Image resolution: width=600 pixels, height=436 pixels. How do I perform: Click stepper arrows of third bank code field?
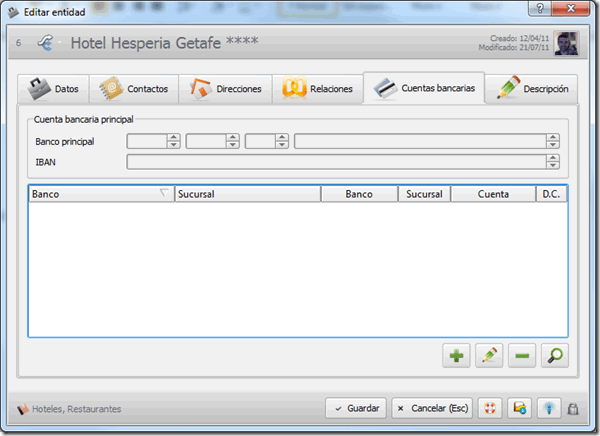coord(282,141)
